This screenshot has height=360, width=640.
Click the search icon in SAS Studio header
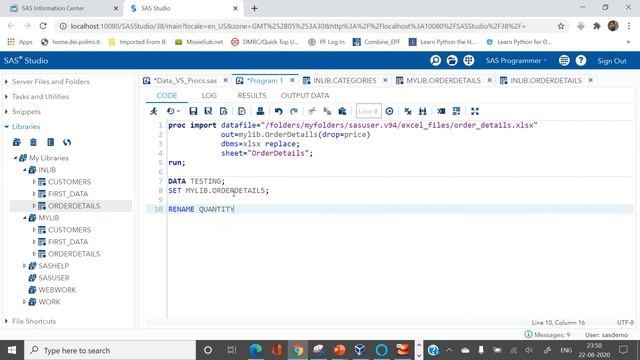435,61
